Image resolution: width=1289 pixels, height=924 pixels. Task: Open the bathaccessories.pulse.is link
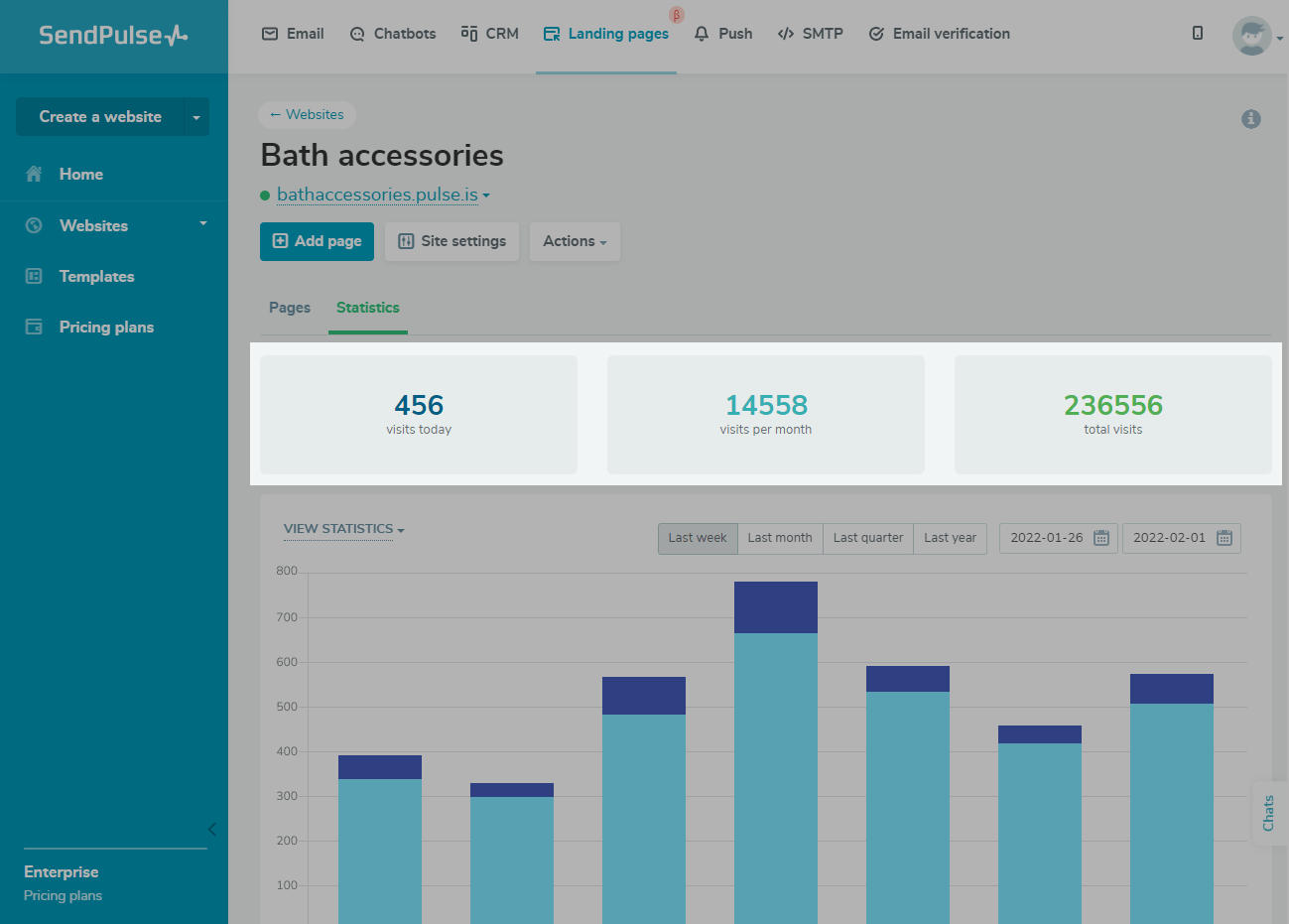[377, 195]
